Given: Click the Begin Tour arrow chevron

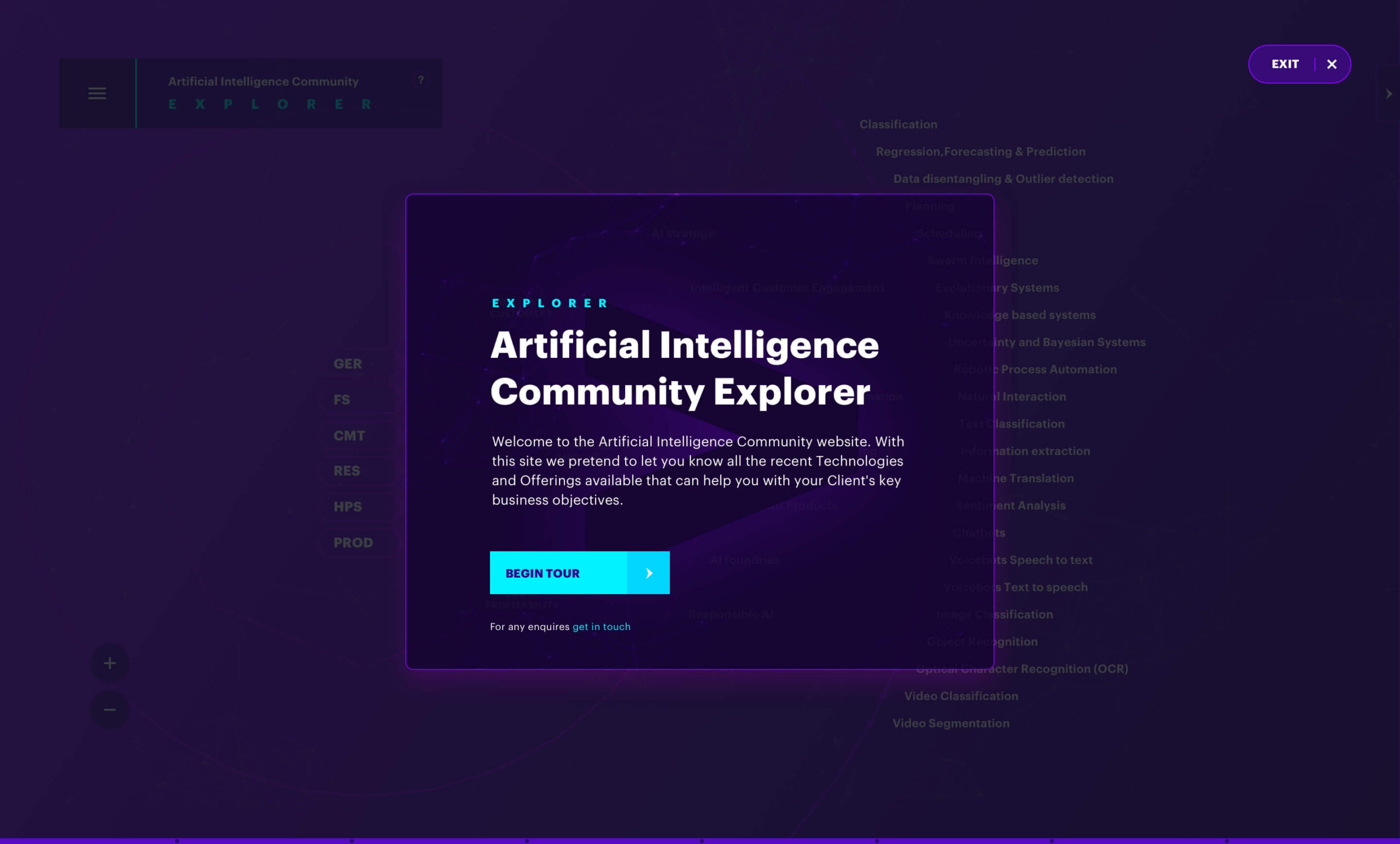Looking at the screenshot, I should pyautogui.click(x=648, y=573).
